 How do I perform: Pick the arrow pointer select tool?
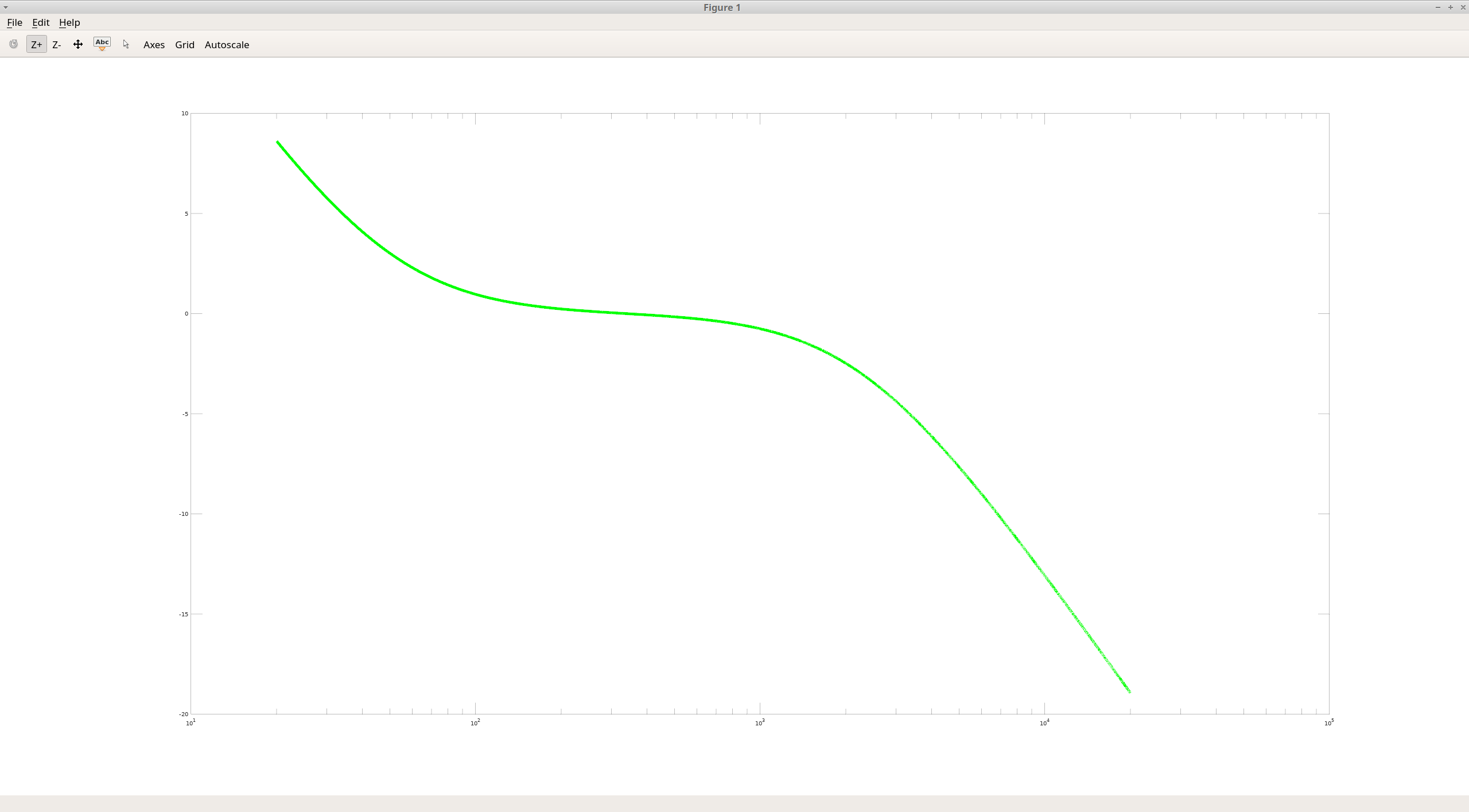point(126,44)
